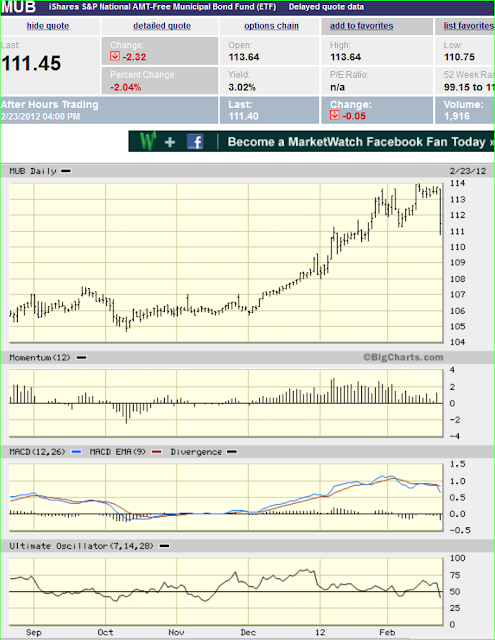Screen dimensions: 495x640
Task: Click the after hours volume 1,916
Action: 457,116
